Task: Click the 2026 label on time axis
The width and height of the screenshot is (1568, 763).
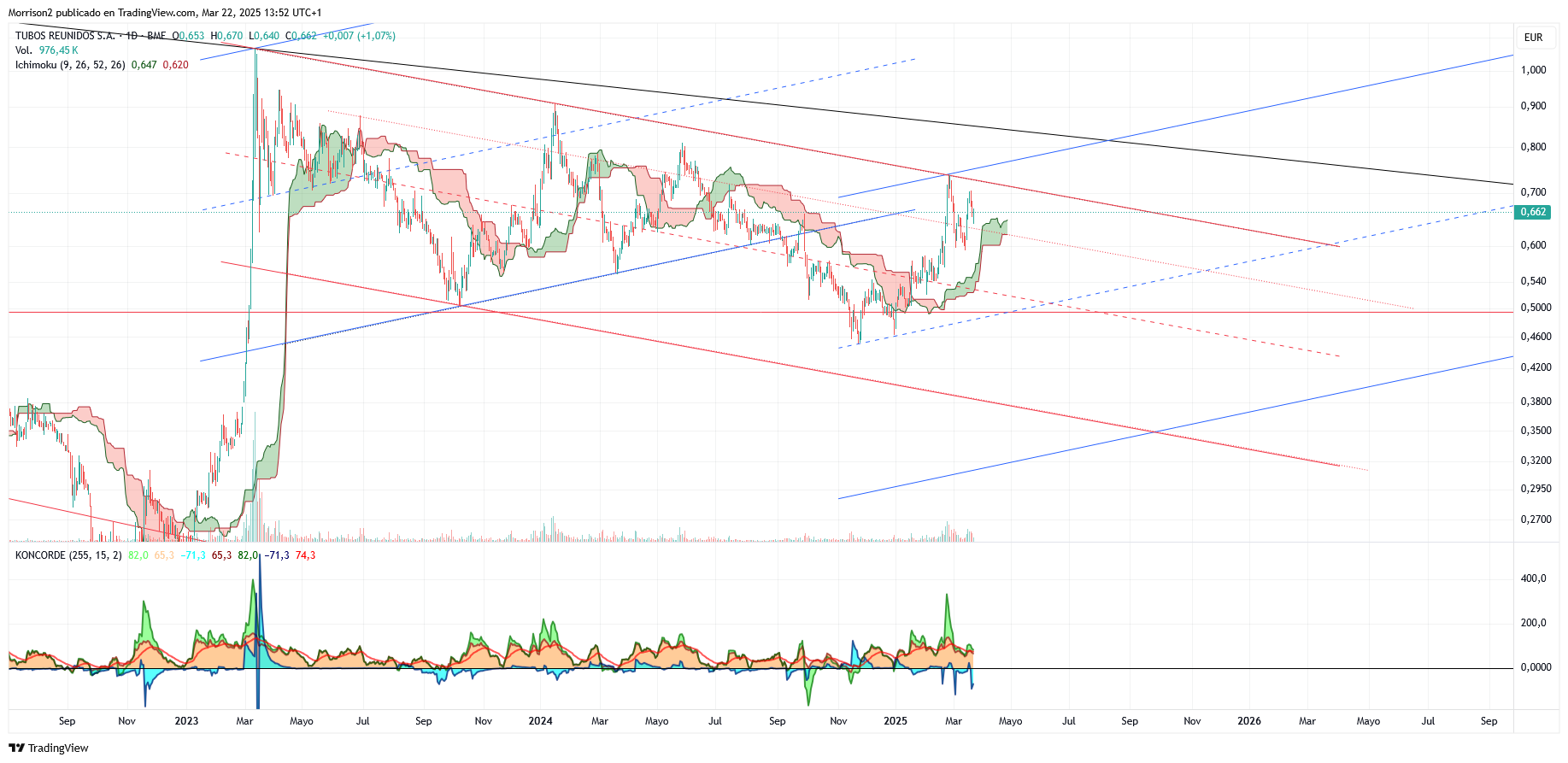Action: click(x=1249, y=721)
